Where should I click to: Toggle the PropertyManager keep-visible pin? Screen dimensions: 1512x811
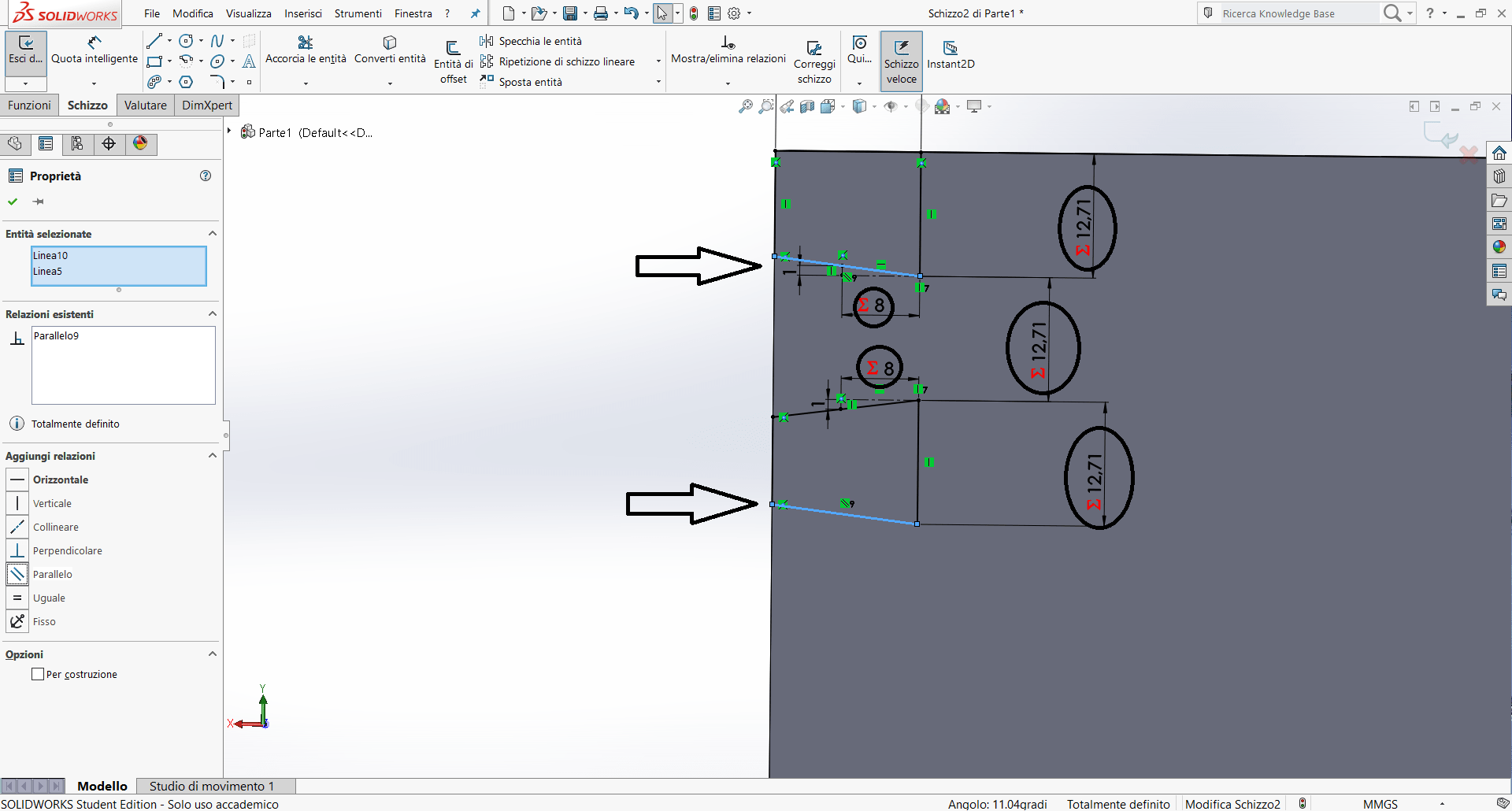click(x=38, y=202)
